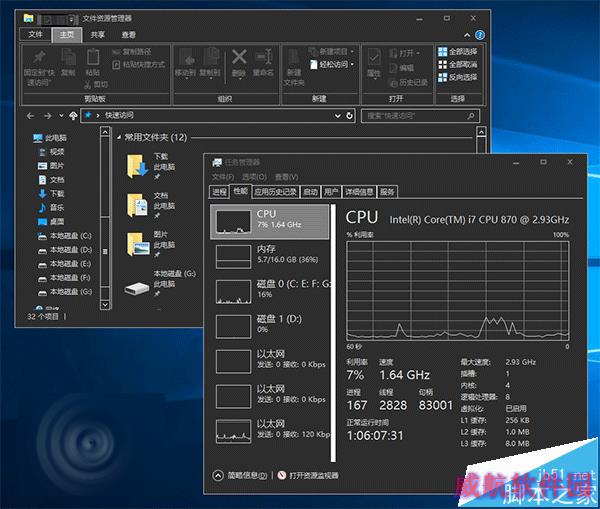Open the 文件 tab in File Explorer
Image resolution: width=600 pixels, height=509 pixels.
point(35,34)
